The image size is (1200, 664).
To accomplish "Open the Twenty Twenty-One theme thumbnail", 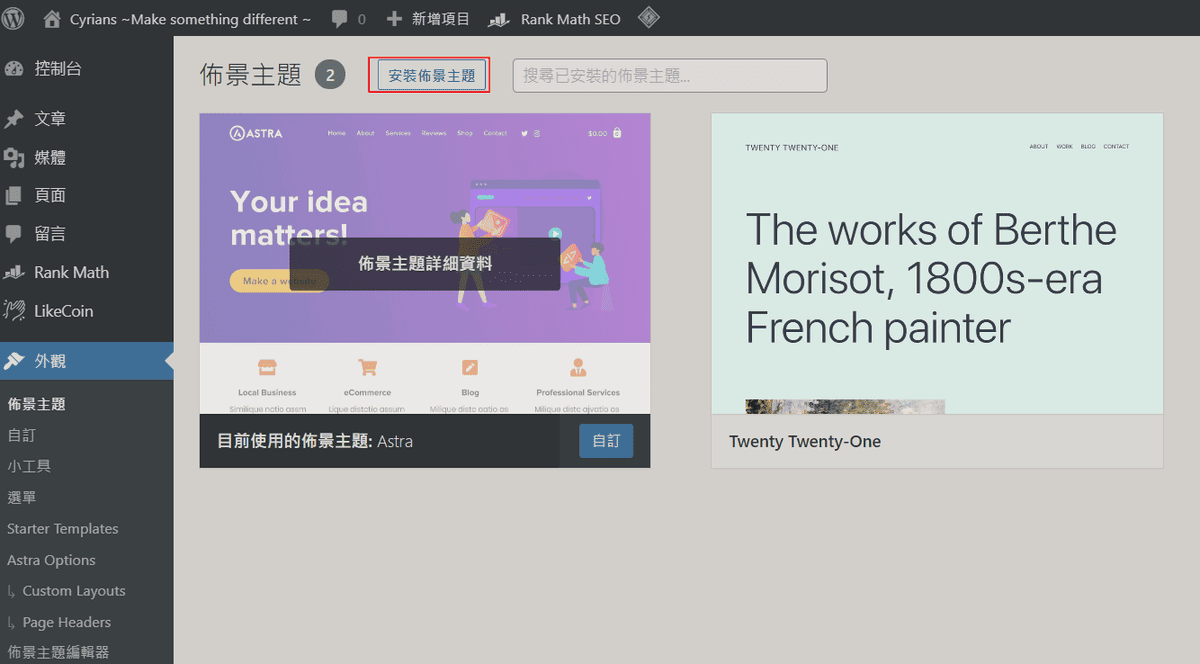I will 937,263.
